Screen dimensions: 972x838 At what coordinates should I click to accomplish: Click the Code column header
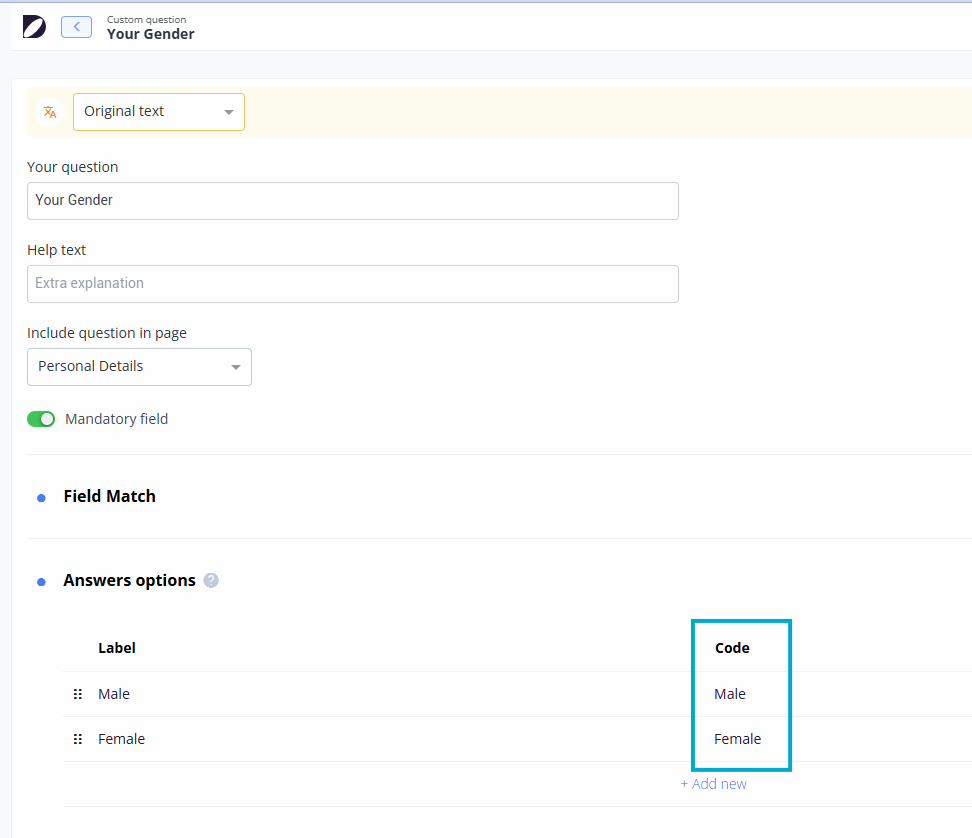coord(732,648)
